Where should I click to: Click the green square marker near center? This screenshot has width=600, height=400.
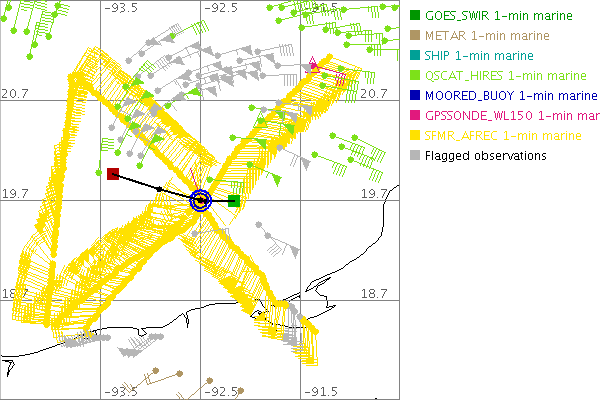(x=233, y=201)
